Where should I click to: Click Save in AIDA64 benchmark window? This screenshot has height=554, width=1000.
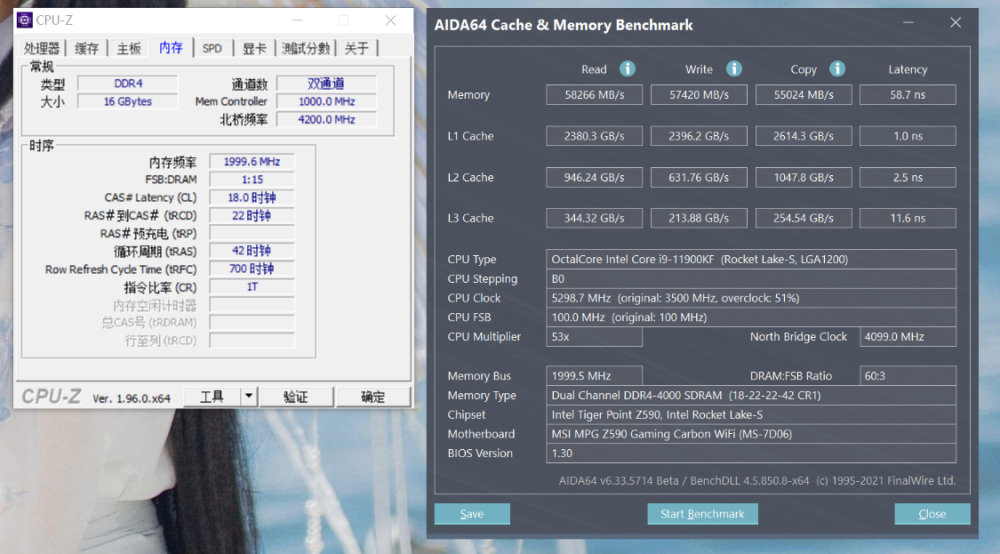click(472, 514)
